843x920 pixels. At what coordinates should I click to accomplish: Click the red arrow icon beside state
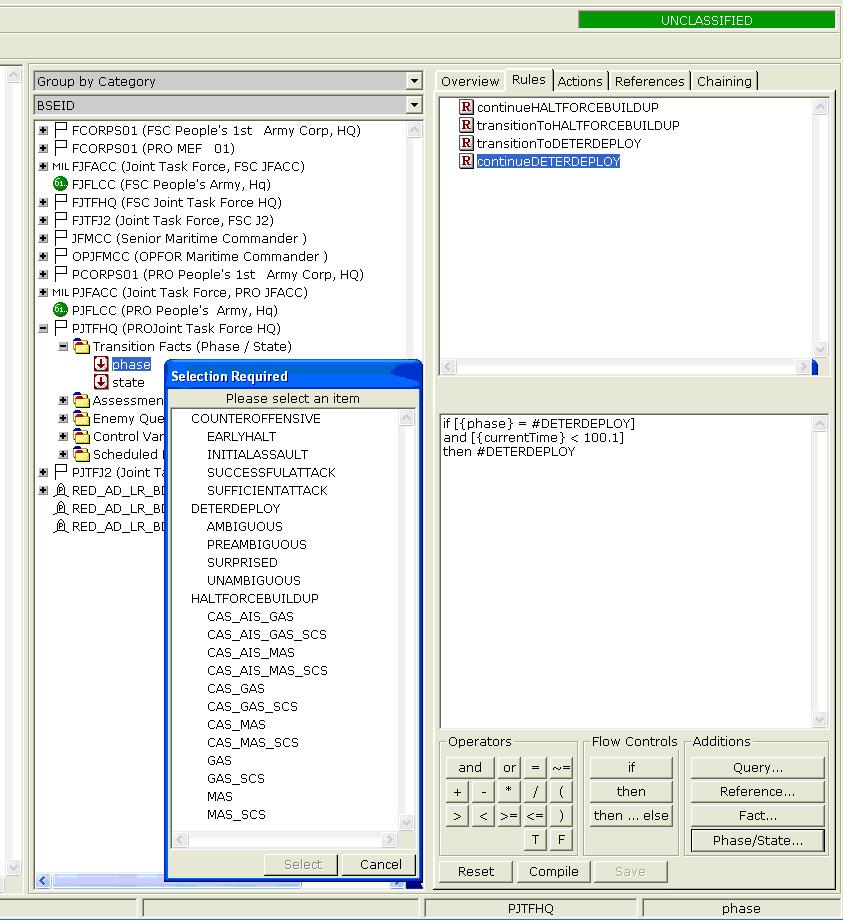point(101,382)
